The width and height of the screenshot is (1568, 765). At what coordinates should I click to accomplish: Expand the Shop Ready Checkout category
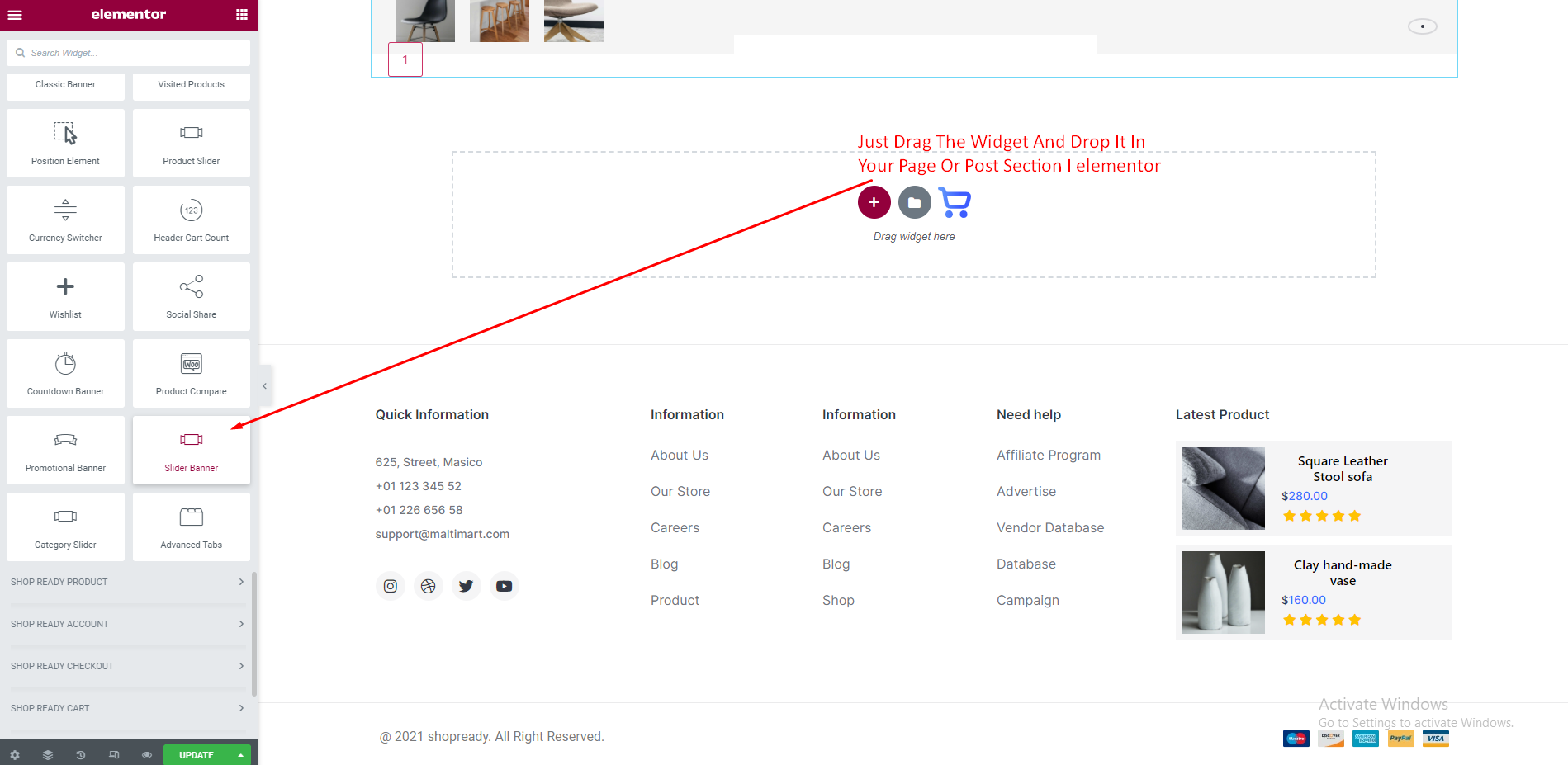coord(127,666)
